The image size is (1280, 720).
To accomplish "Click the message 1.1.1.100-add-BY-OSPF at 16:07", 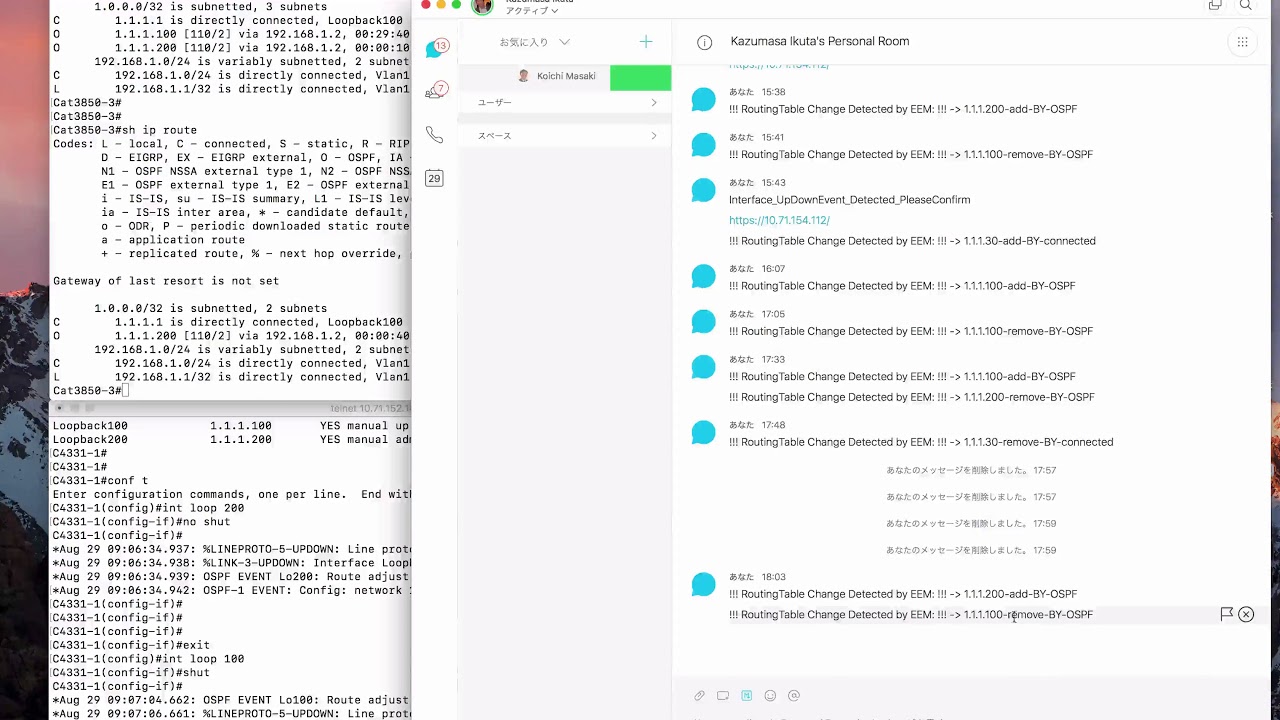I will coord(902,286).
